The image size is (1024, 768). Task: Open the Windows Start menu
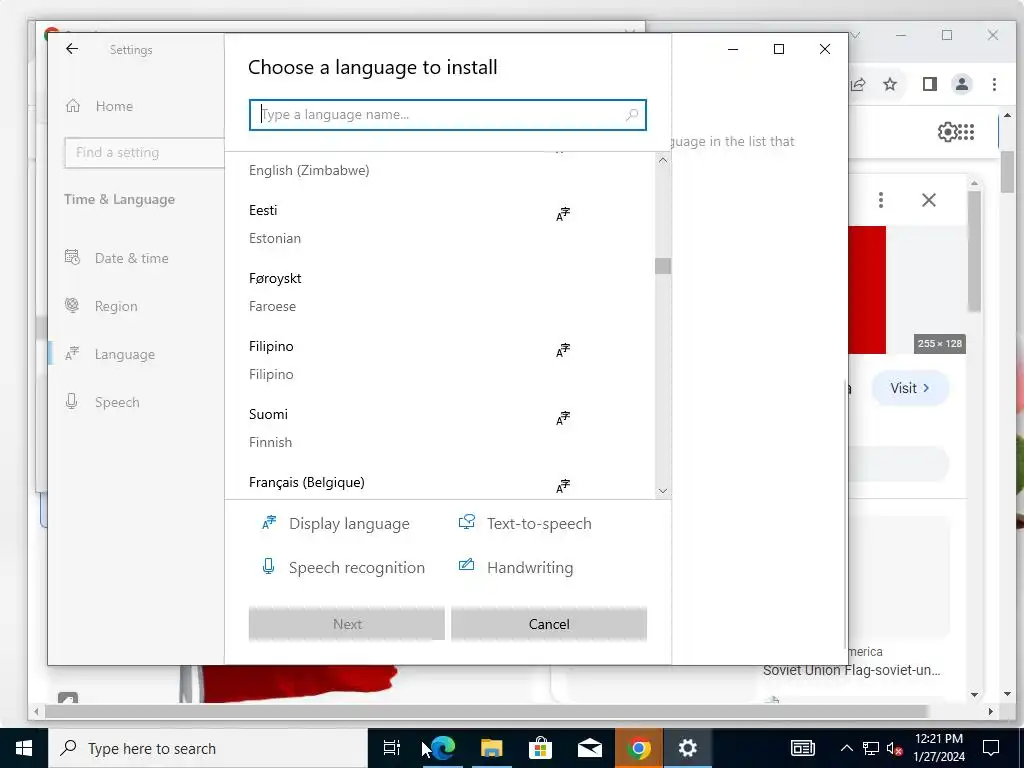pos(24,748)
